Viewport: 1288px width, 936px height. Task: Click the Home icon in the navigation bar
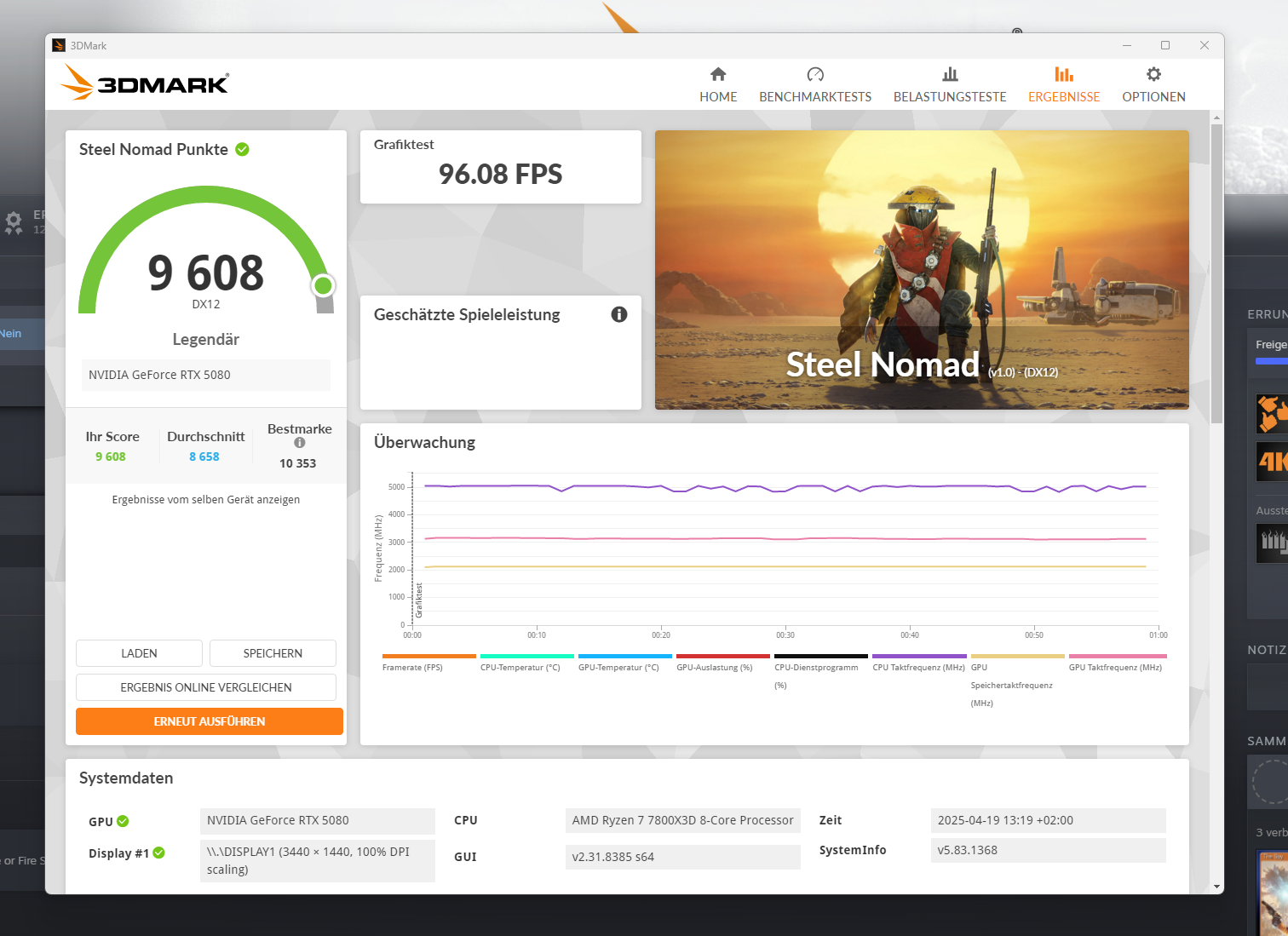[x=718, y=75]
